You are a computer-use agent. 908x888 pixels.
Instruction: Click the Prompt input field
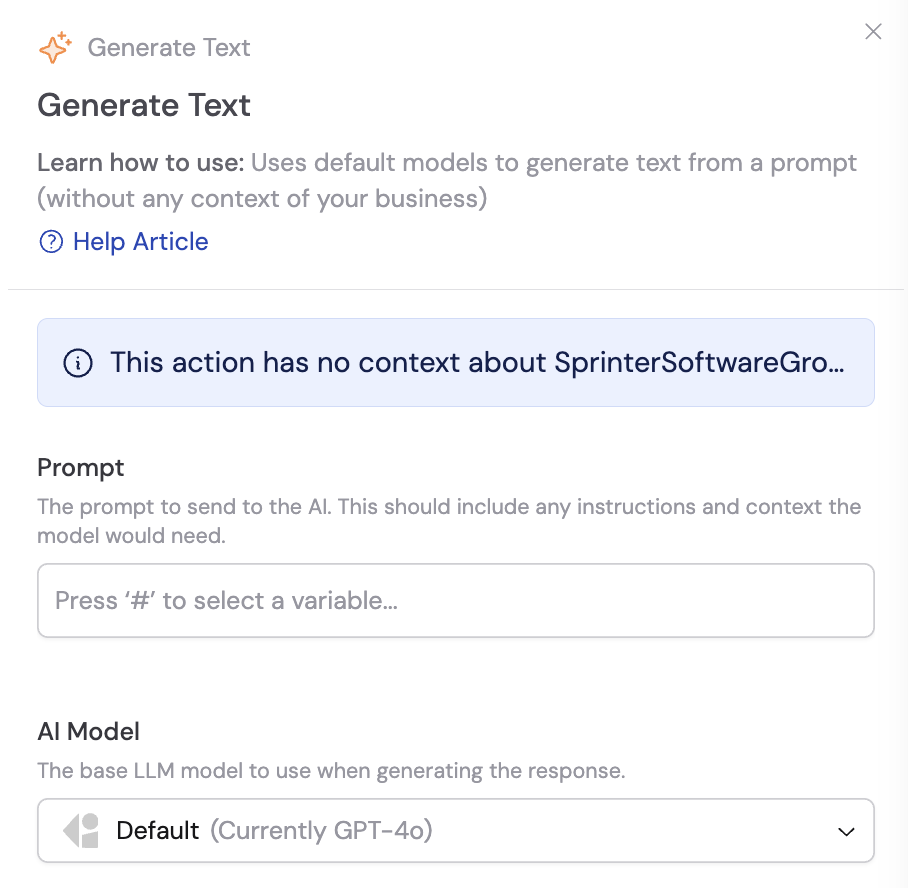(x=455, y=600)
